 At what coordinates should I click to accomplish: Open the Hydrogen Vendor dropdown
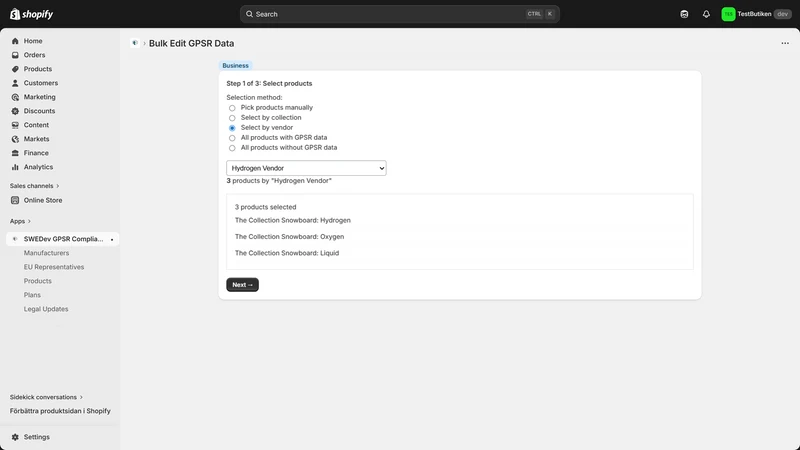(306, 168)
